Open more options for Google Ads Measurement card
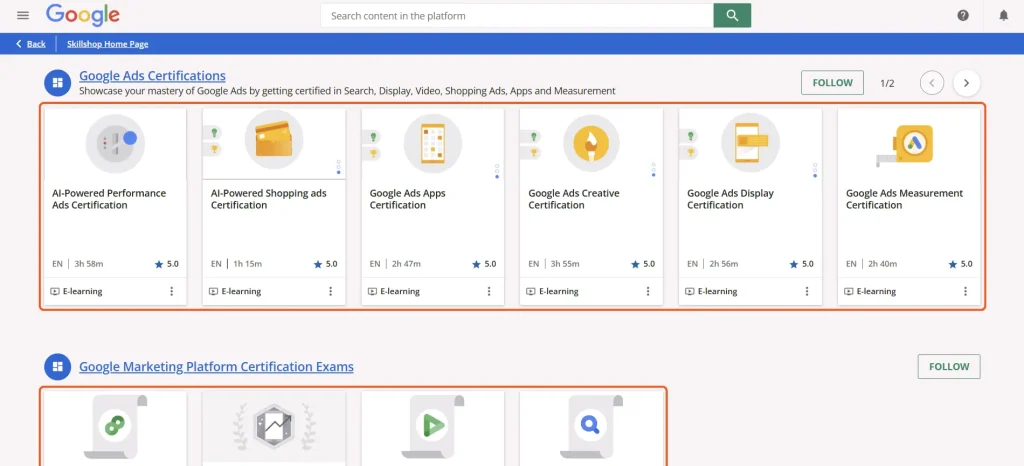The width and height of the screenshot is (1024, 466). [965, 291]
